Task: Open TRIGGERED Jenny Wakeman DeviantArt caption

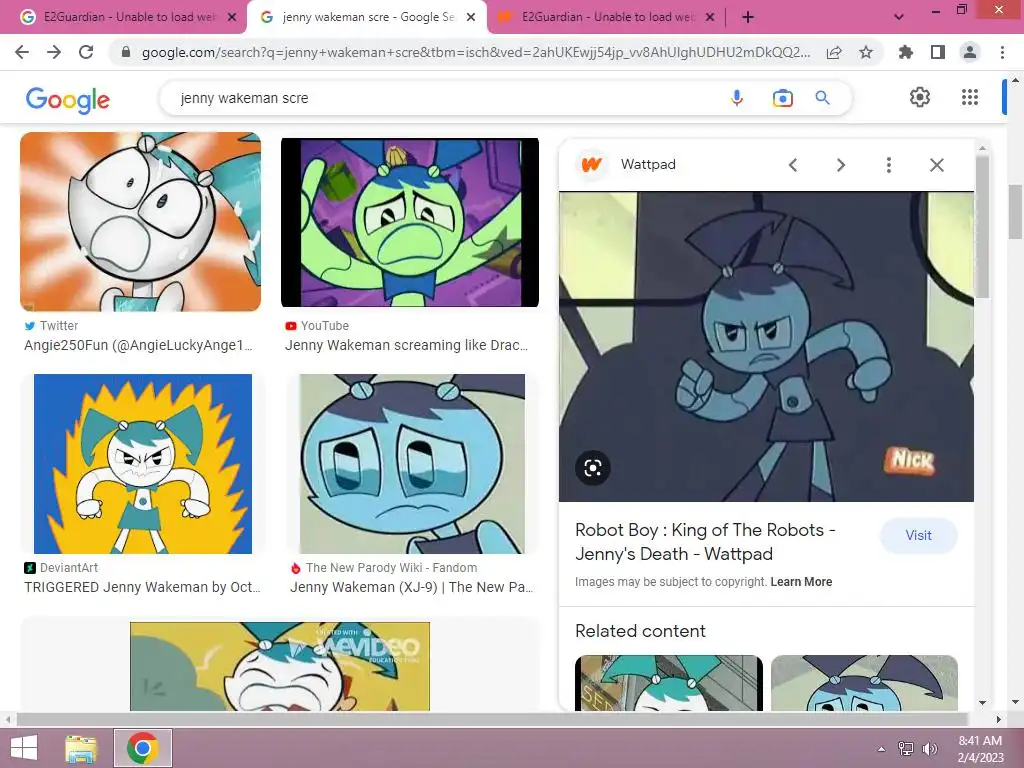Action: pos(142,587)
